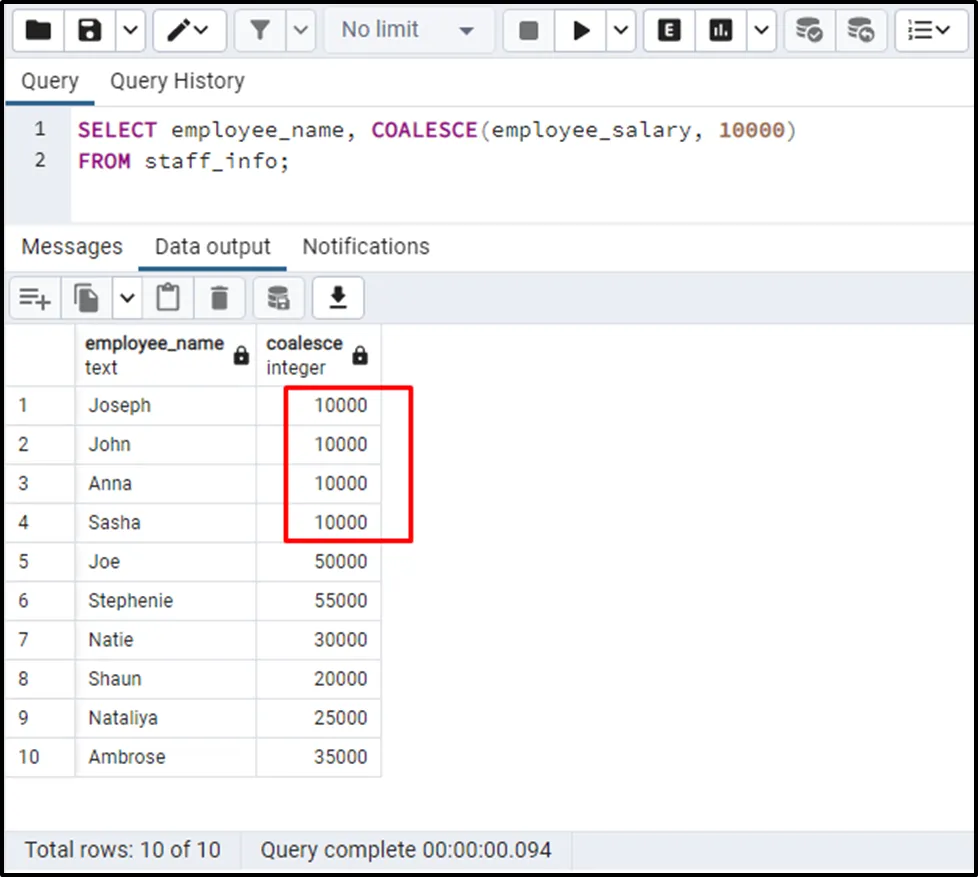The height and width of the screenshot is (877, 978).
Task: Click the Explain query icon
Action: pos(669,30)
